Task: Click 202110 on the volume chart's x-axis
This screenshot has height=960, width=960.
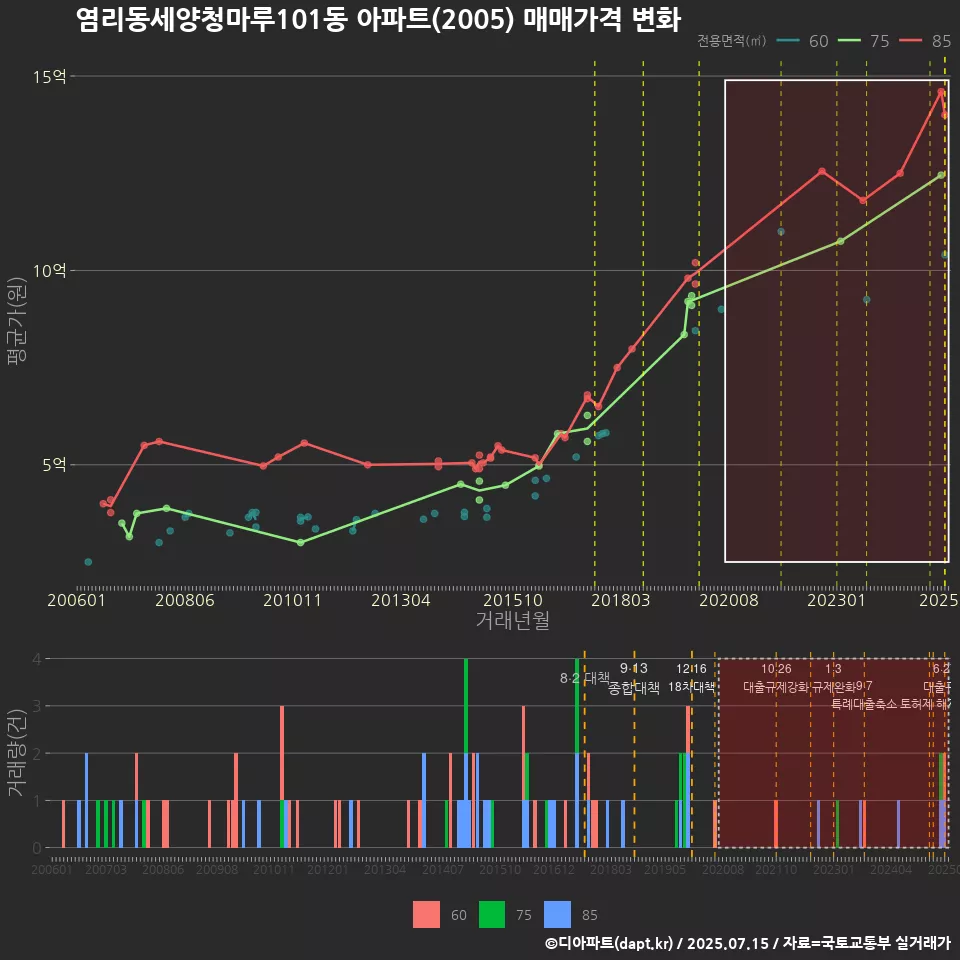Action: pyautogui.click(x=776, y=869)
